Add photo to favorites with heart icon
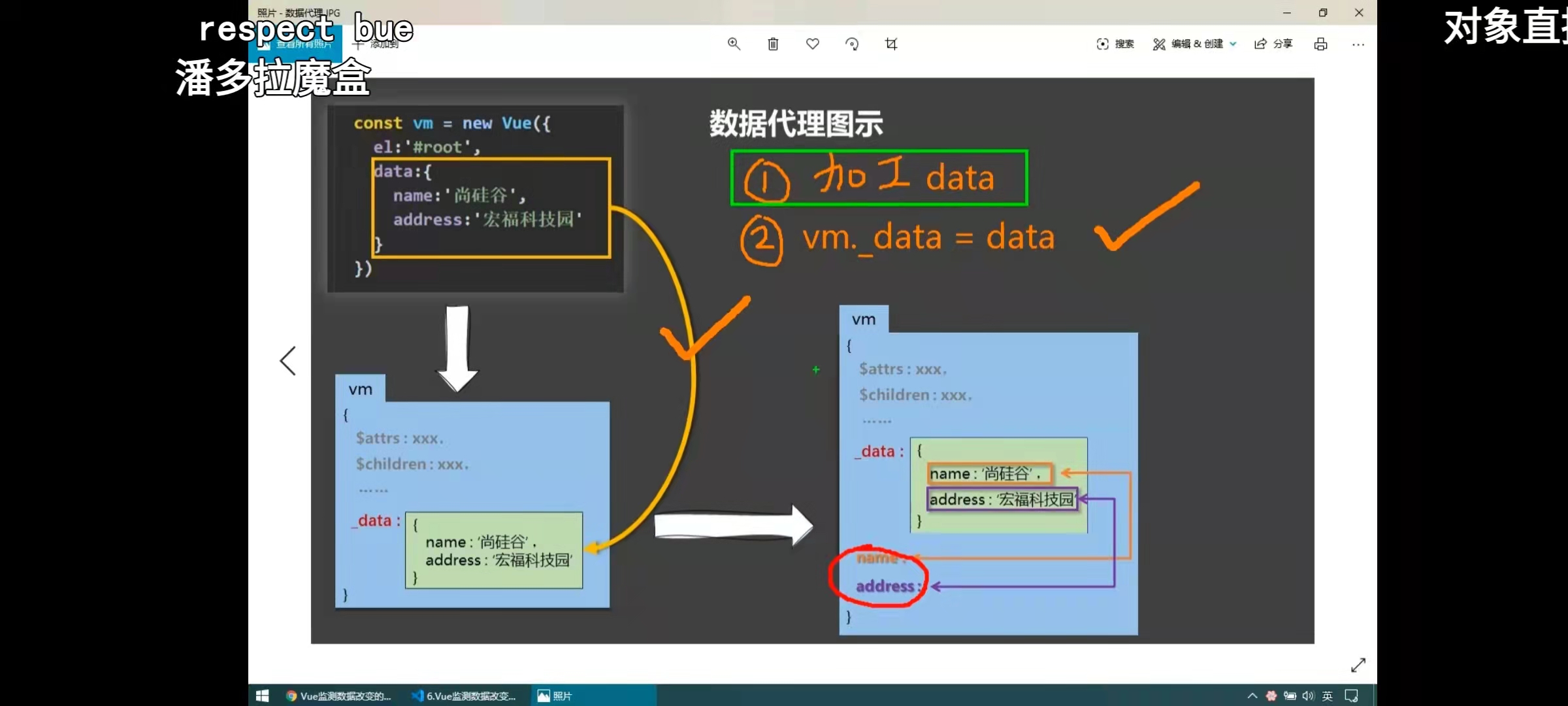This screenshot has width=1568, height=706. (x=812, y=44)
